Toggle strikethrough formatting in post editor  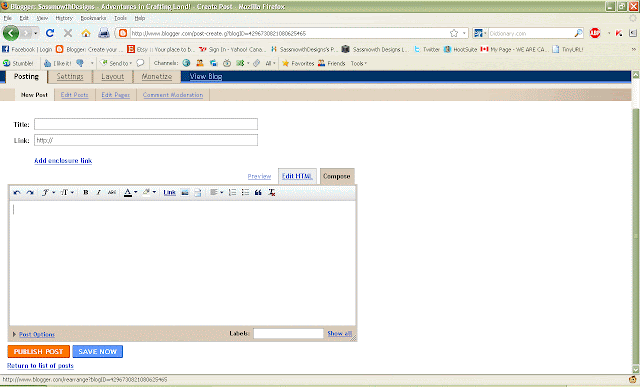[111, 193]
